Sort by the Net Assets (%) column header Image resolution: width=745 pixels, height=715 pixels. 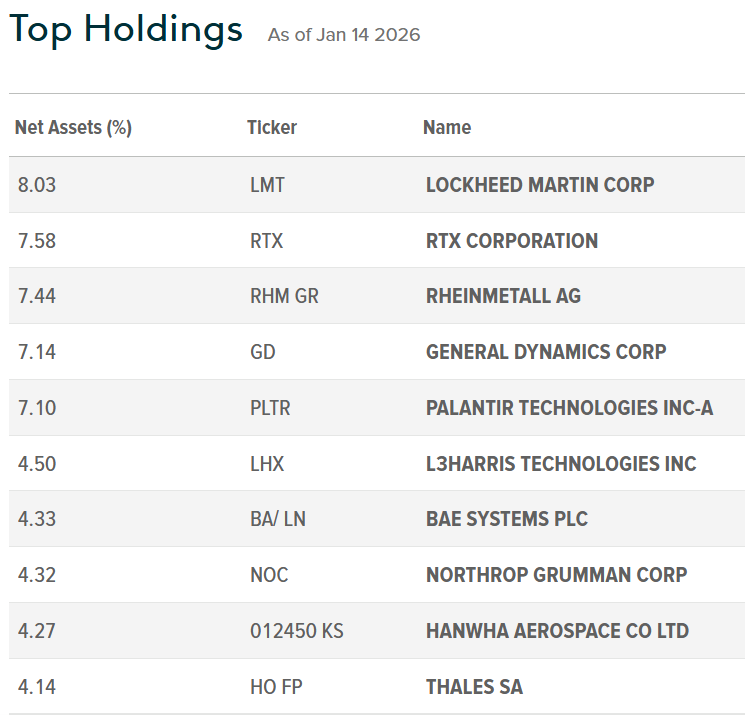coord(73,128)
